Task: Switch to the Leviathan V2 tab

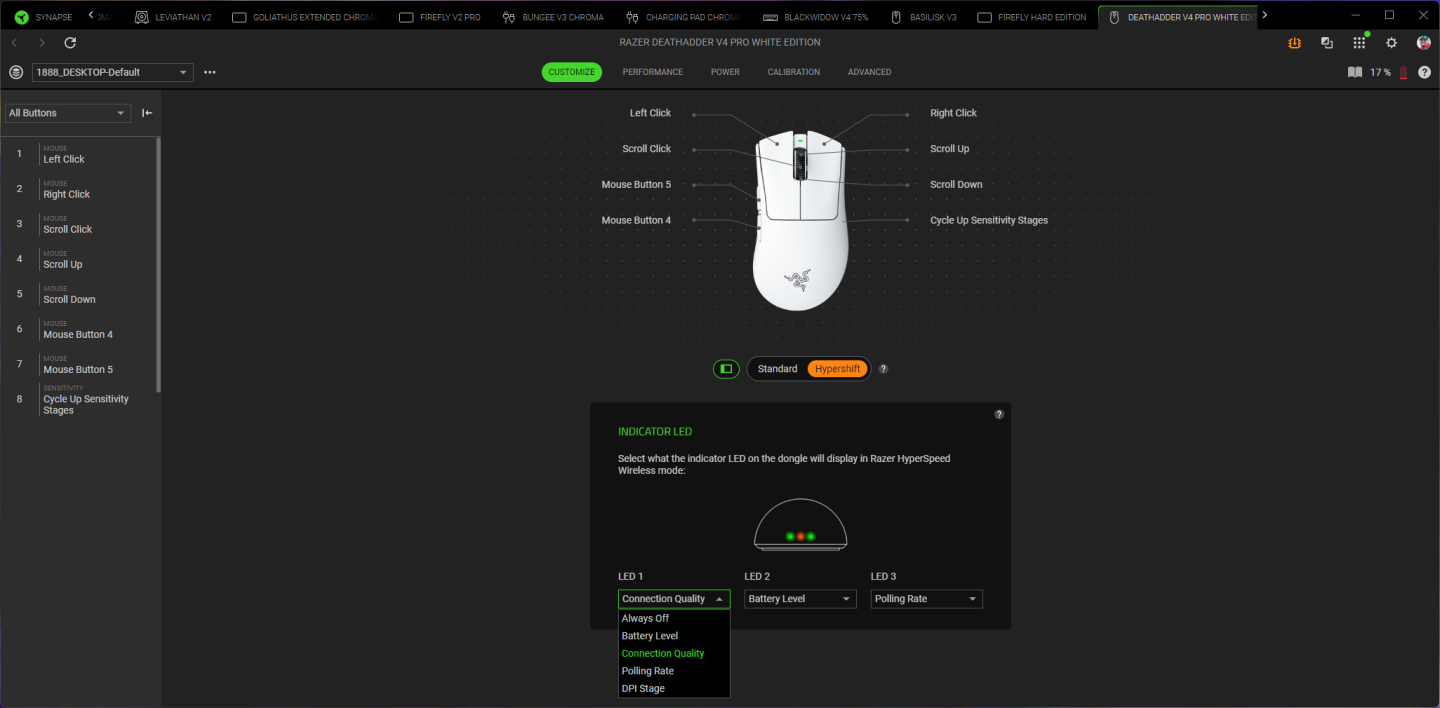Action: tap(172, 17)
